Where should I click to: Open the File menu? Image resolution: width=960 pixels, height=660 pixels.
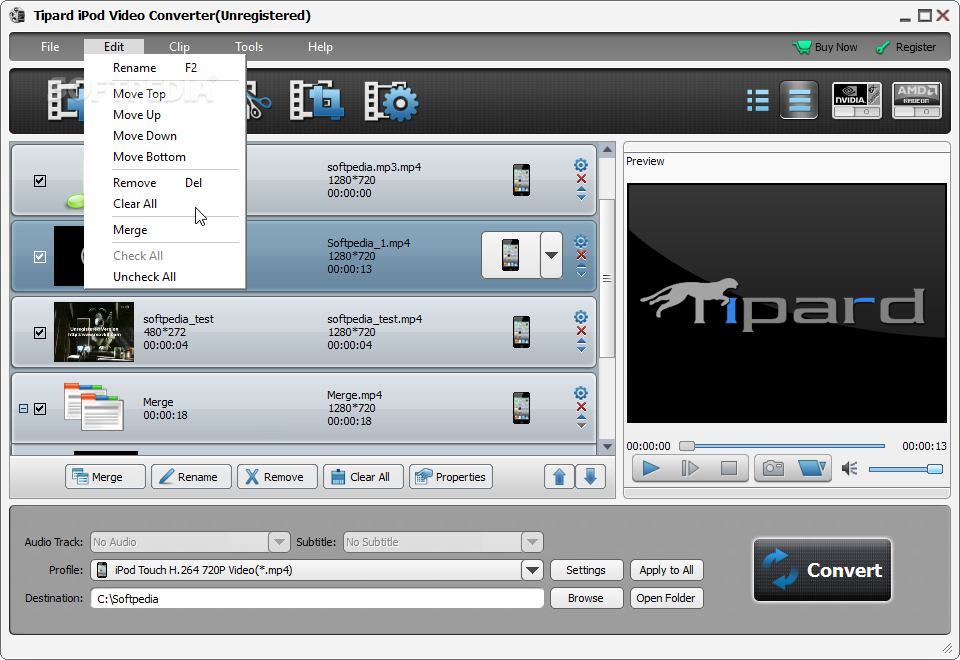click(x=50, y=47)
